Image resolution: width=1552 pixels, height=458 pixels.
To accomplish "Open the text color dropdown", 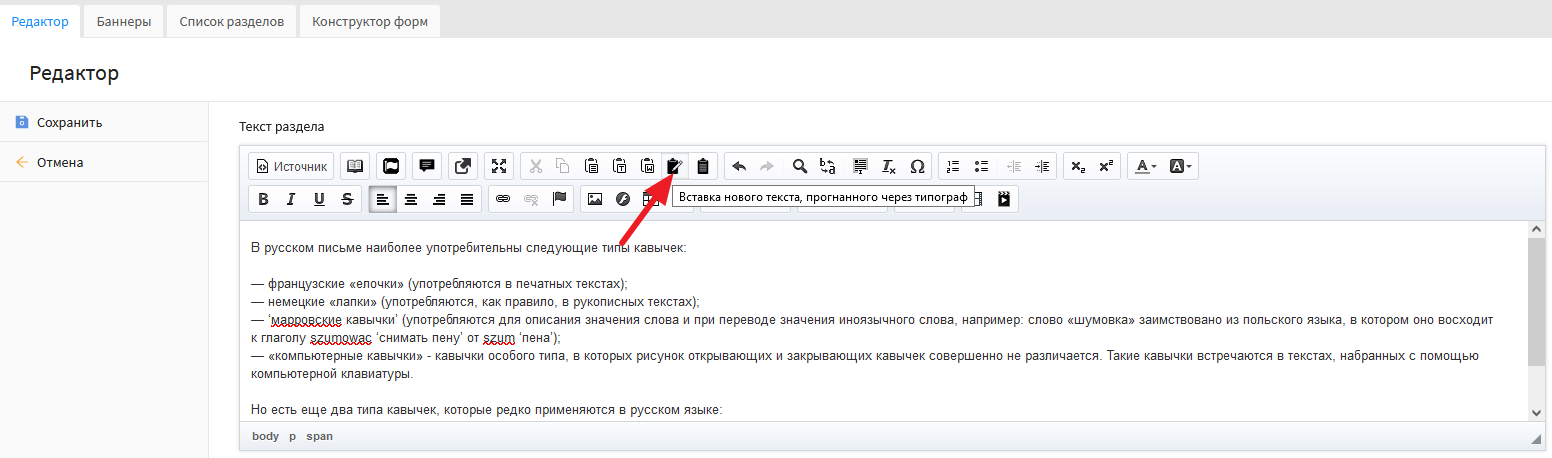I will click(x=1144, y=166).
